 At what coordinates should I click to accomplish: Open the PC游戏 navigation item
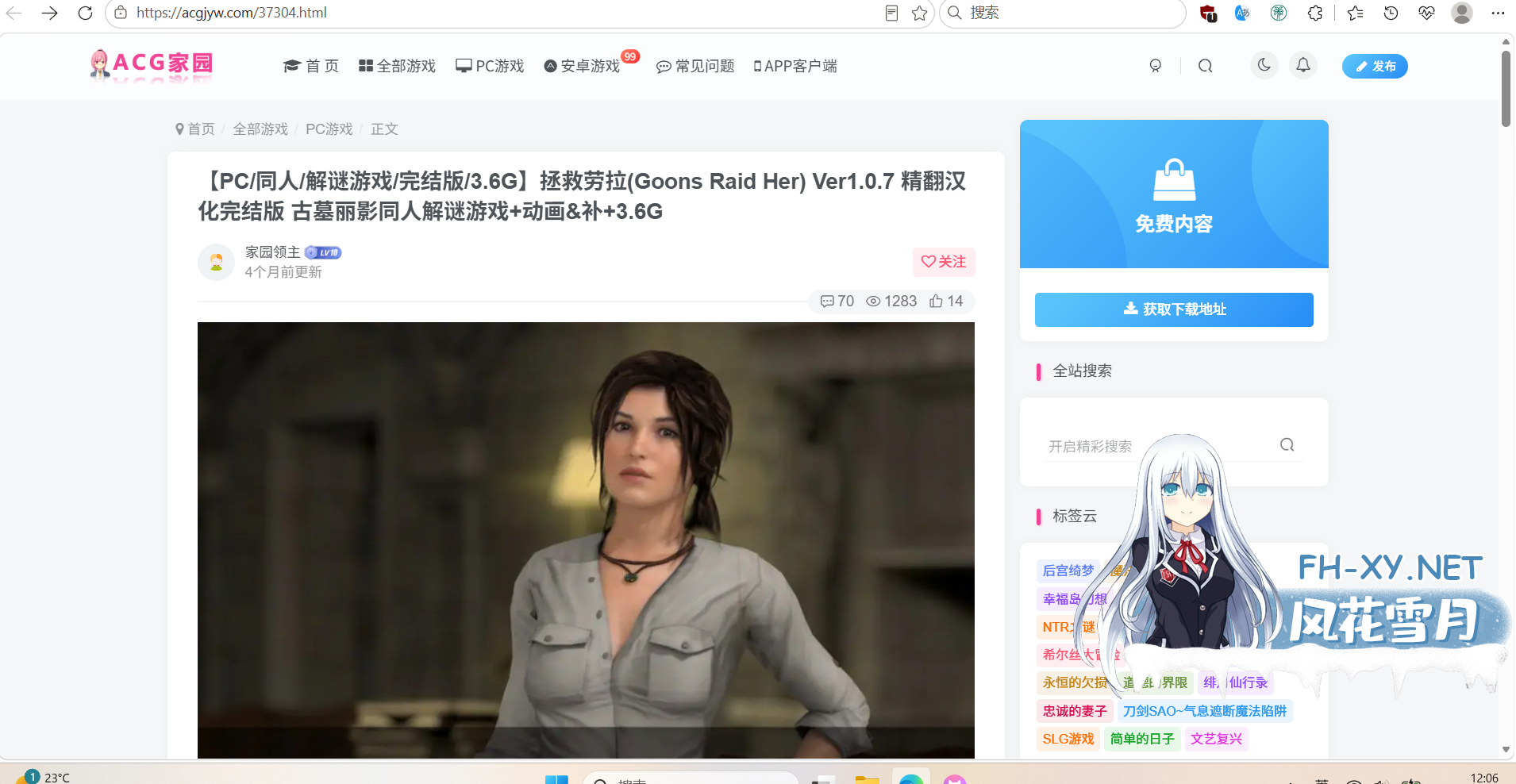click(x=490, y=66)
